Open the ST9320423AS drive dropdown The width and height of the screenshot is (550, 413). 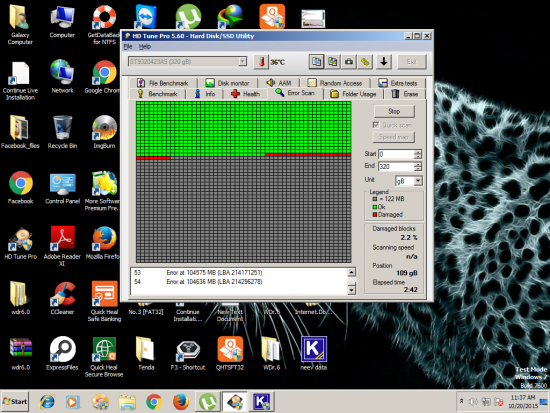pyautogui.click(x=187, y=62)
